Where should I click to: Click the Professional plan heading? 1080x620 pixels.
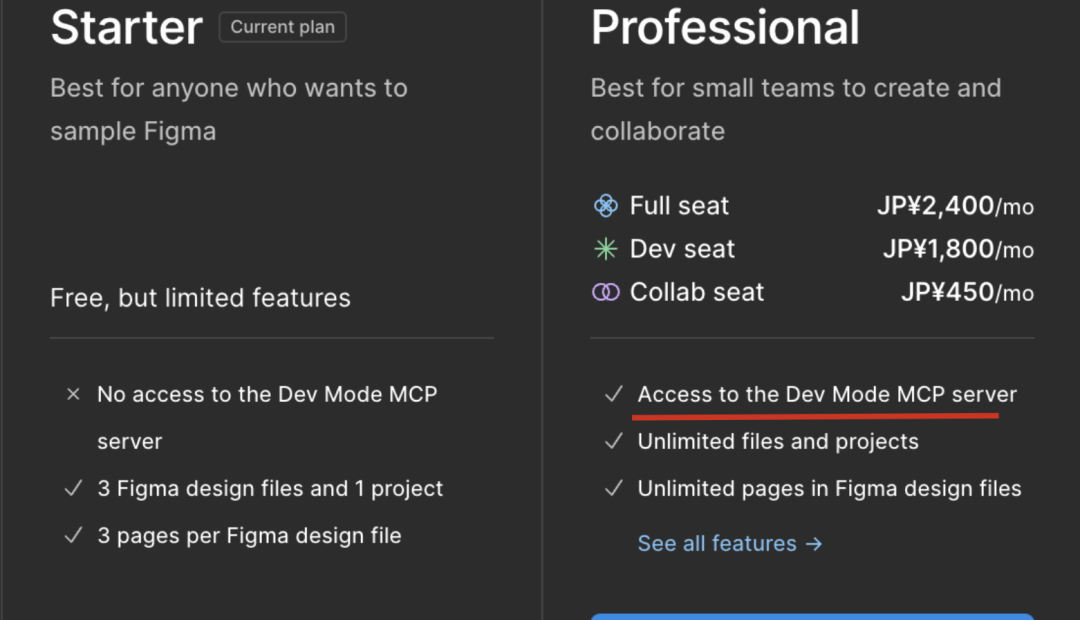pos(725,28)
